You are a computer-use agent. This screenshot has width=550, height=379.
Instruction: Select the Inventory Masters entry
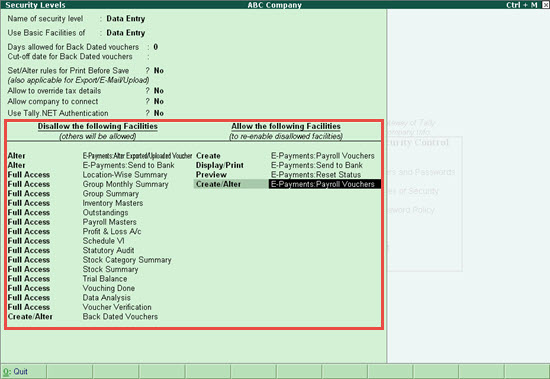coord(113,203)
